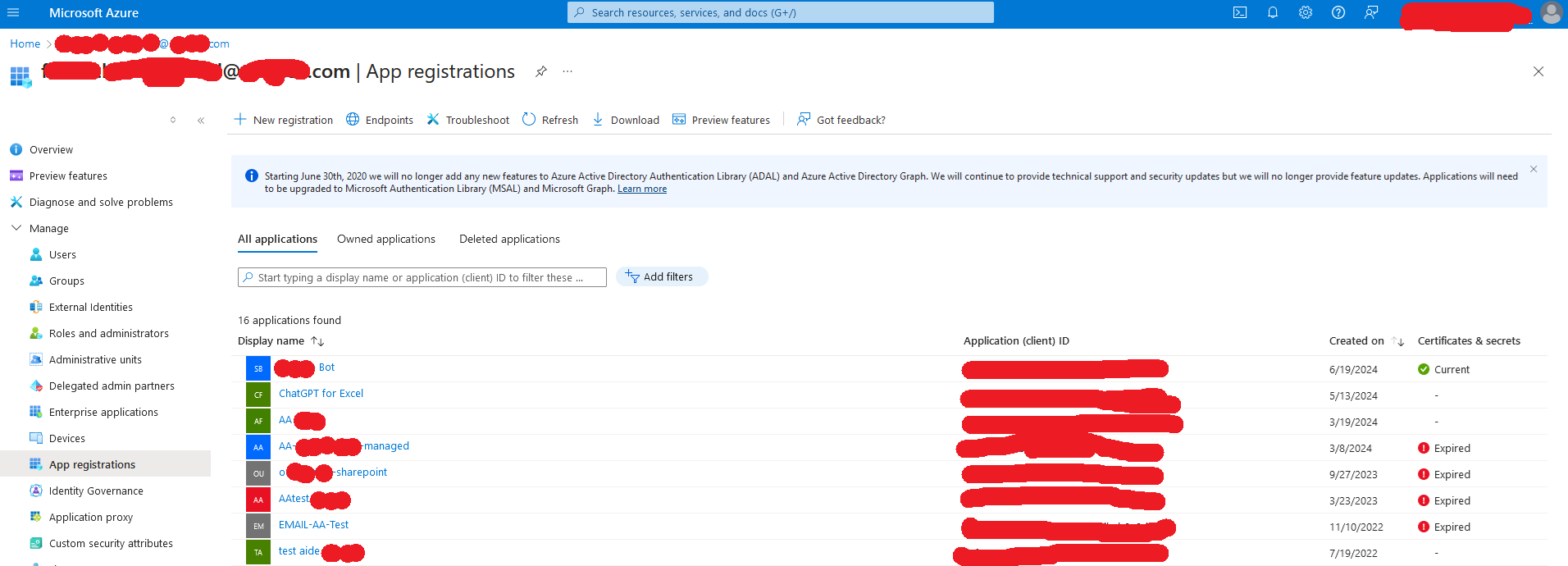Open the EMAIL-AA-Test application
1568x566 pixels.
tap(313, 525)
